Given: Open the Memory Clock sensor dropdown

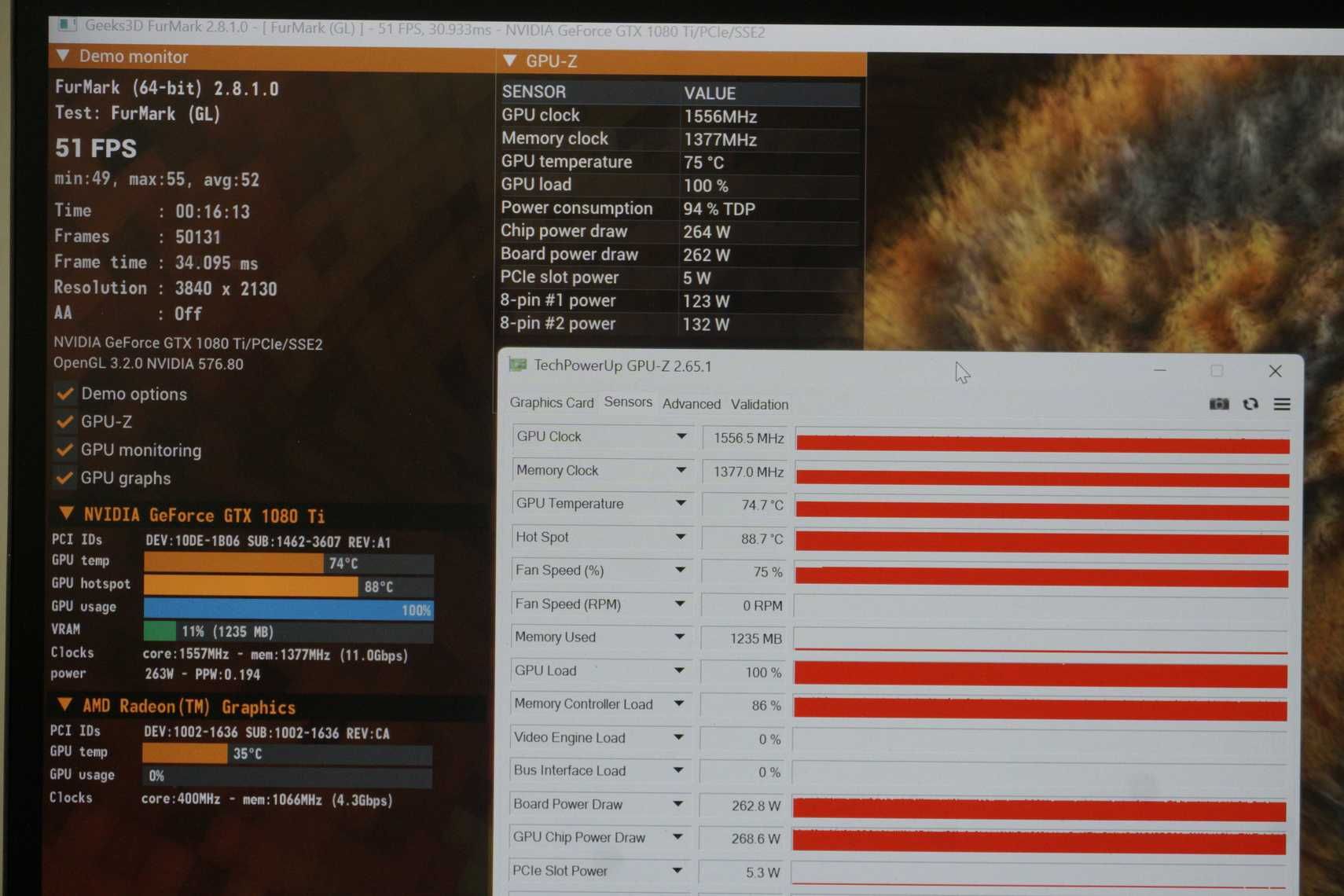Looking at the screenshot, I should 681,470.
